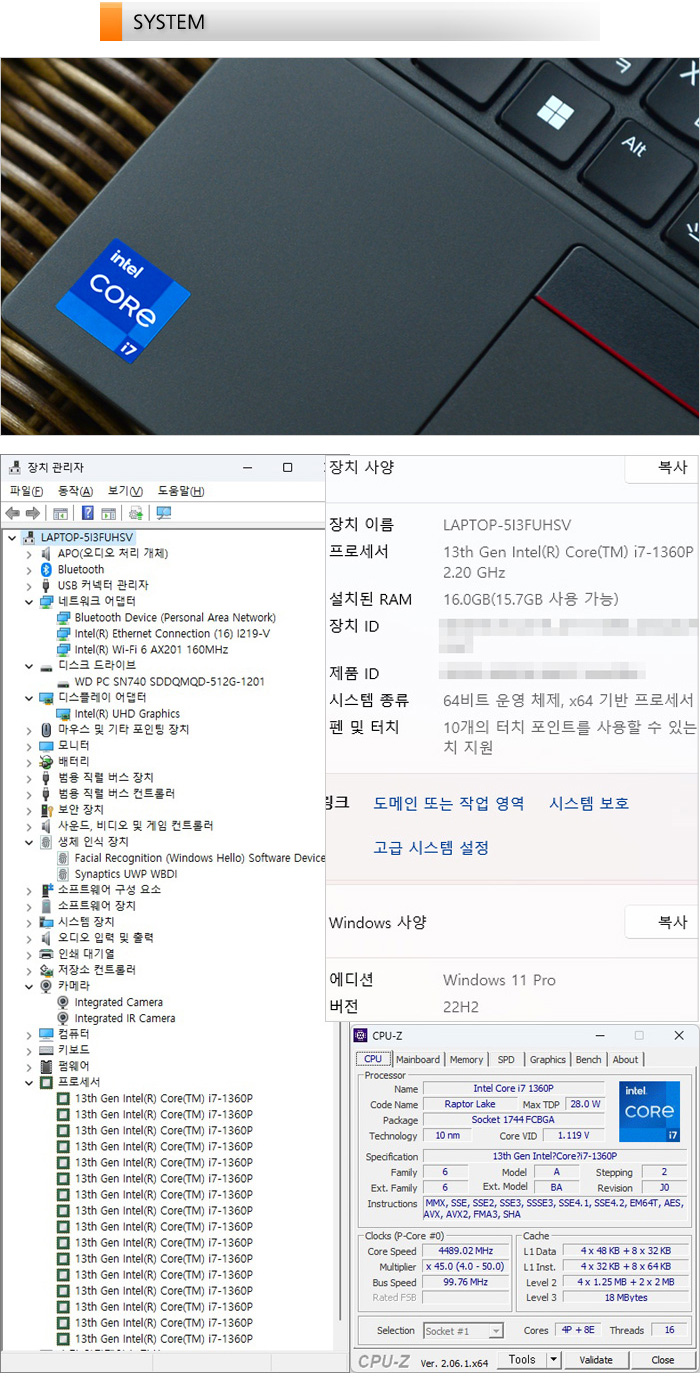Click the CPU Name field Intel Core i7 1360P
Viewport: 700px width, 1377px height.
coord(513,1088)
